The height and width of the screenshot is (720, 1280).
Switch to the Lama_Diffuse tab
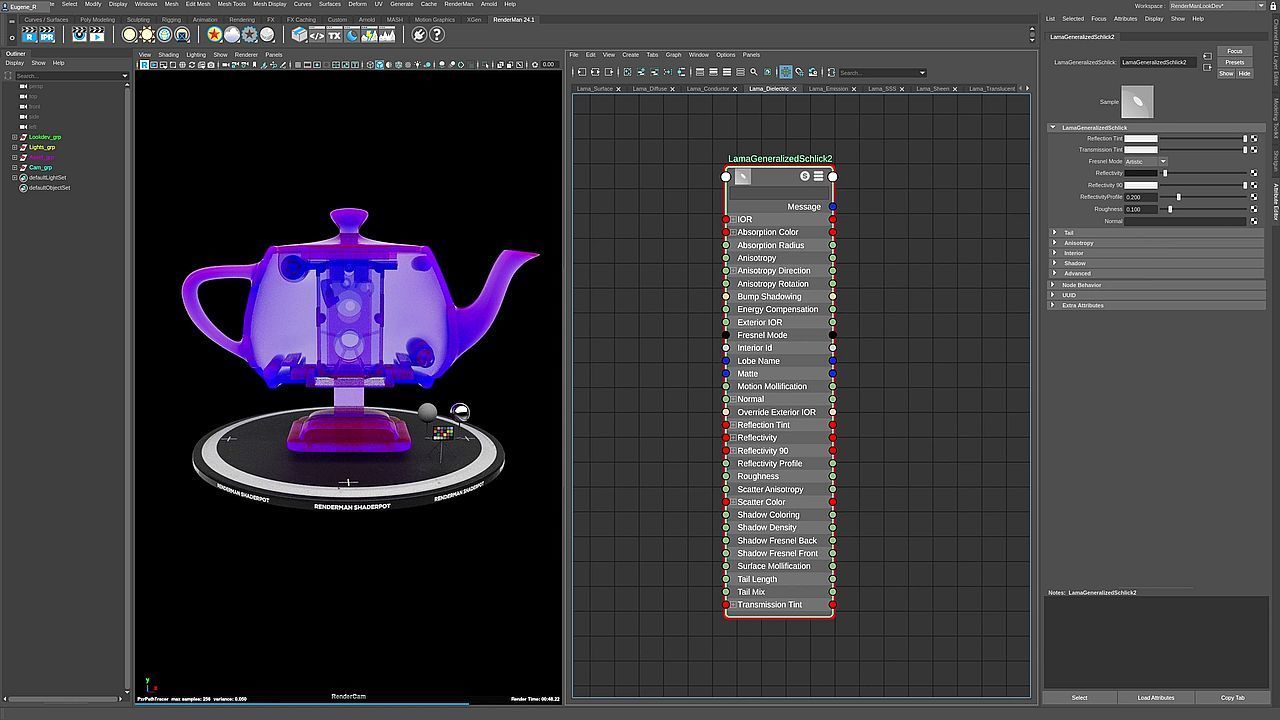click(650, 89)
